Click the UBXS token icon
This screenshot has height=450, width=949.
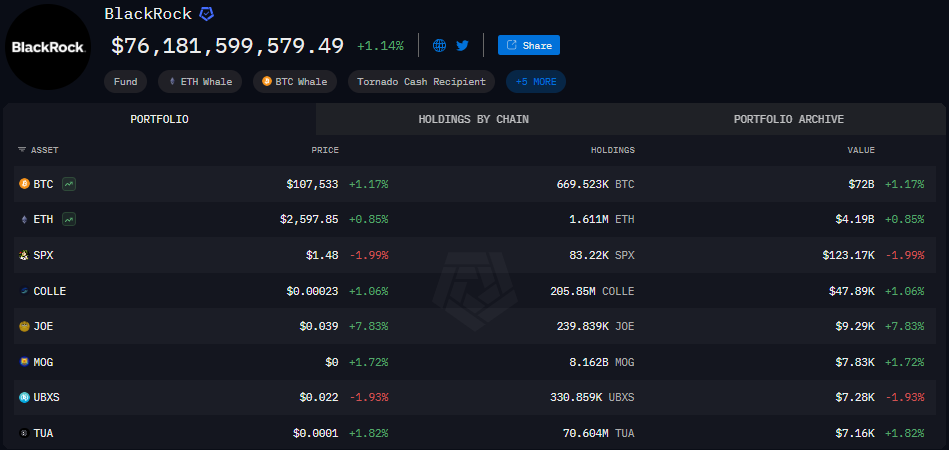pyautogui.click(x=24, y=397)
